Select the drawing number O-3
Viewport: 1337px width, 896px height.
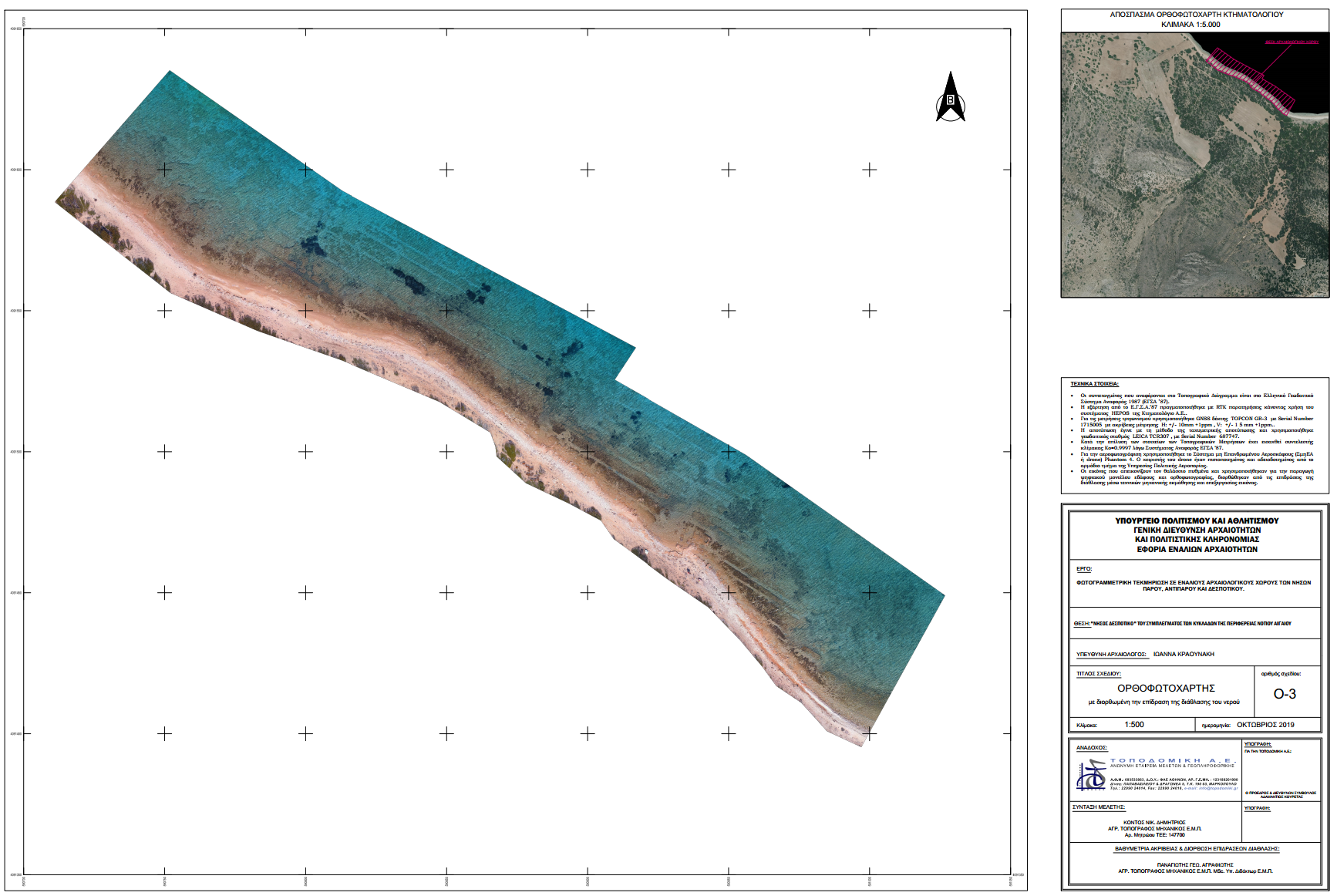point(1284,694)
